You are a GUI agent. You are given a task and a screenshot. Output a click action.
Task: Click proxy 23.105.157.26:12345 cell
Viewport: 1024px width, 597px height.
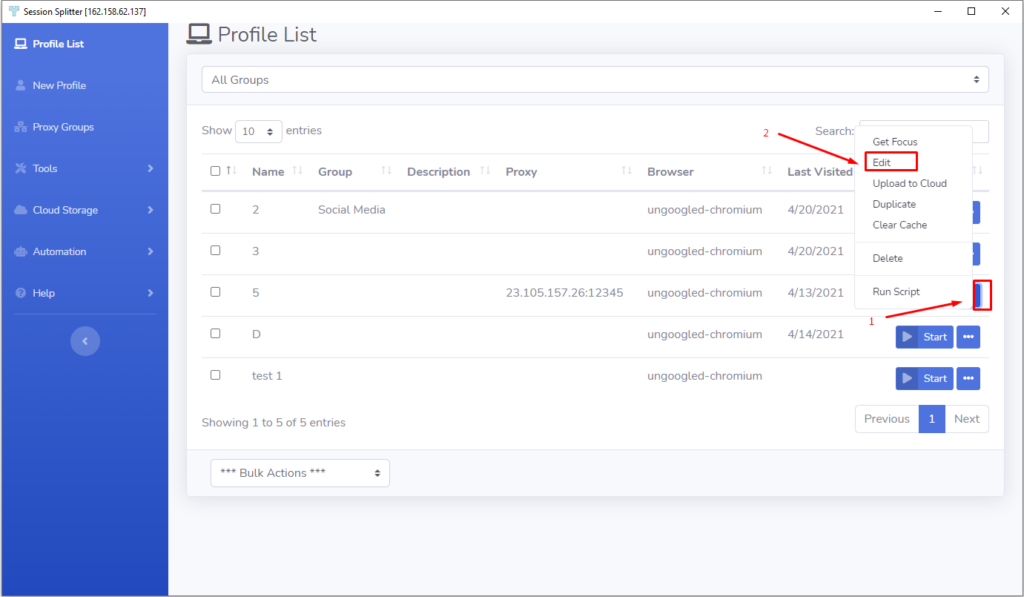coord(564,293)
